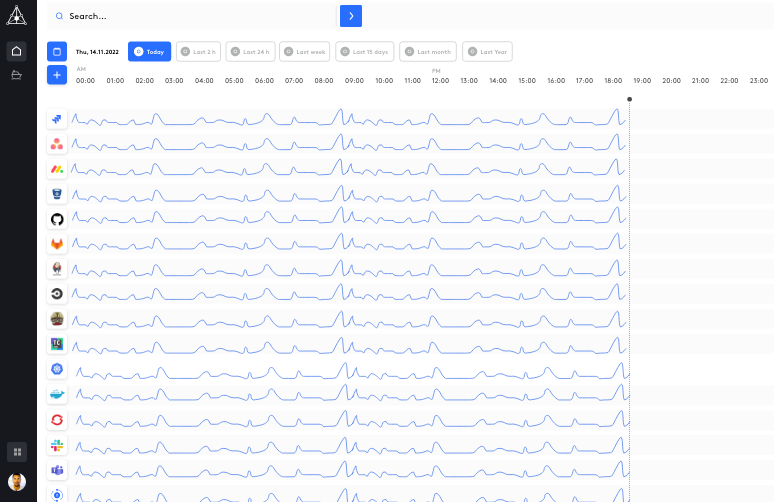Submit search with the blue arrow button
Screen dimensions: 774x502
351,16
